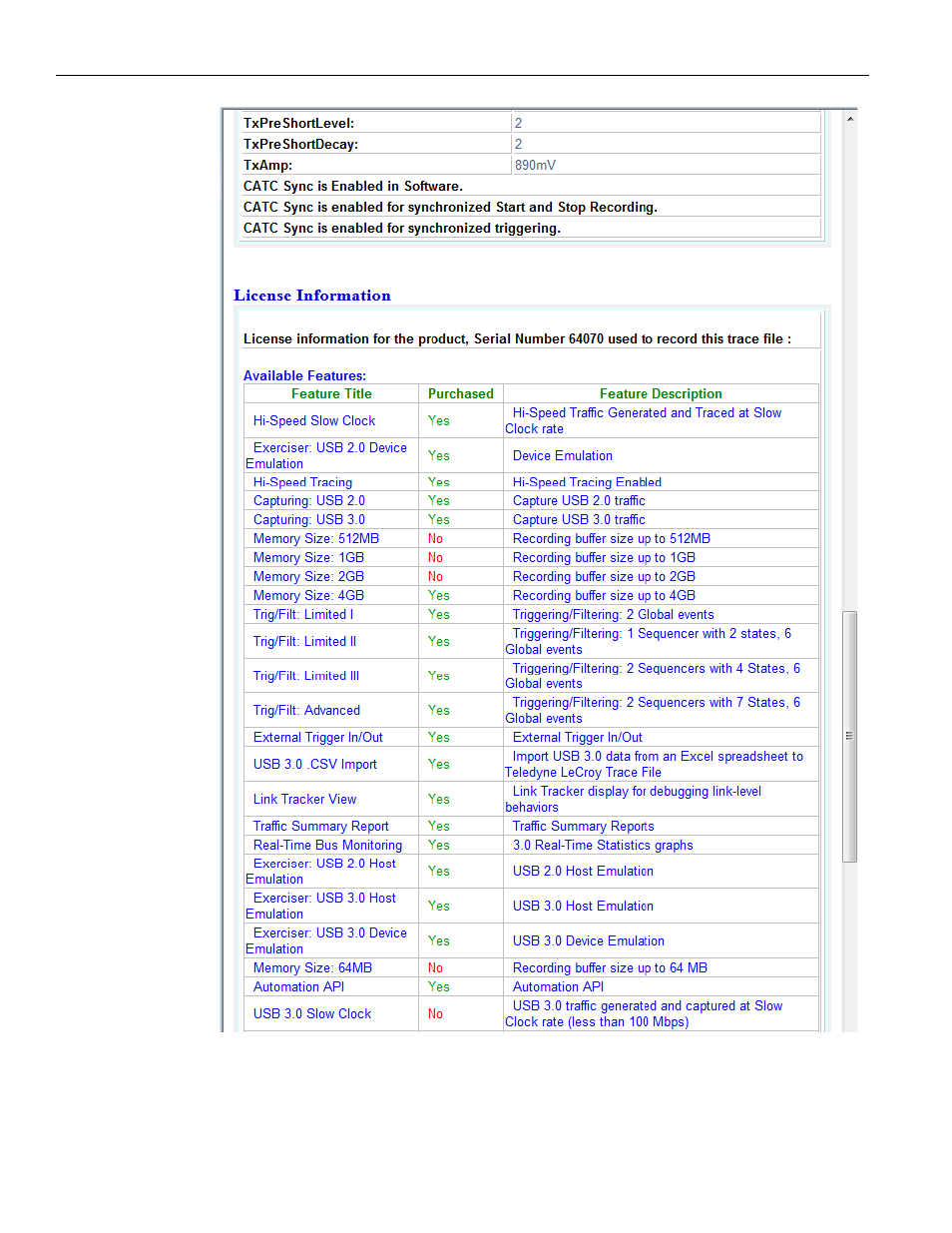
Task: Click the Traffic Summary Reports description
Action: coord(584,827)
